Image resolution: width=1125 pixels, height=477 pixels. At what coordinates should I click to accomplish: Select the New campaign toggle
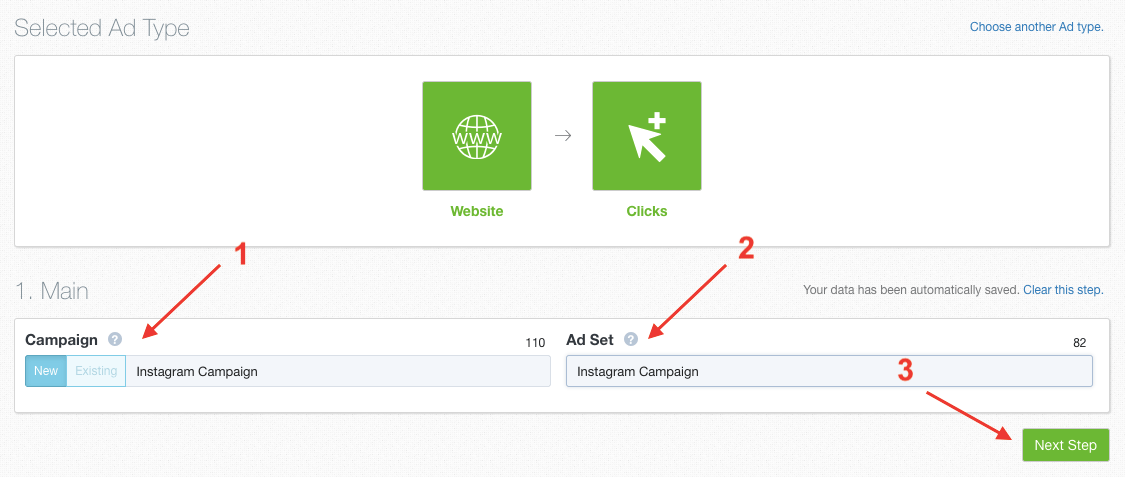pos(46,371)
